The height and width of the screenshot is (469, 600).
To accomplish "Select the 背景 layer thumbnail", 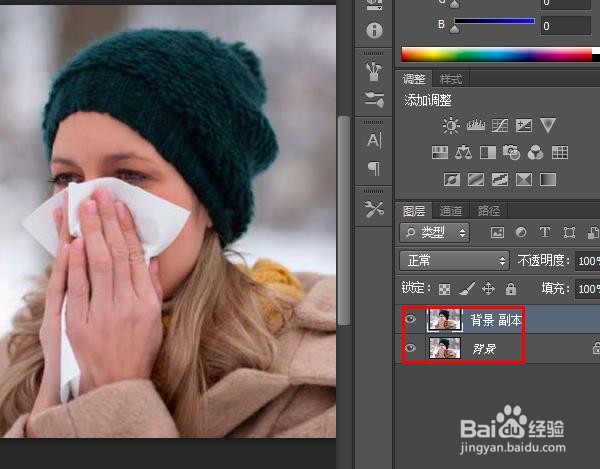I will coord(445,348).
